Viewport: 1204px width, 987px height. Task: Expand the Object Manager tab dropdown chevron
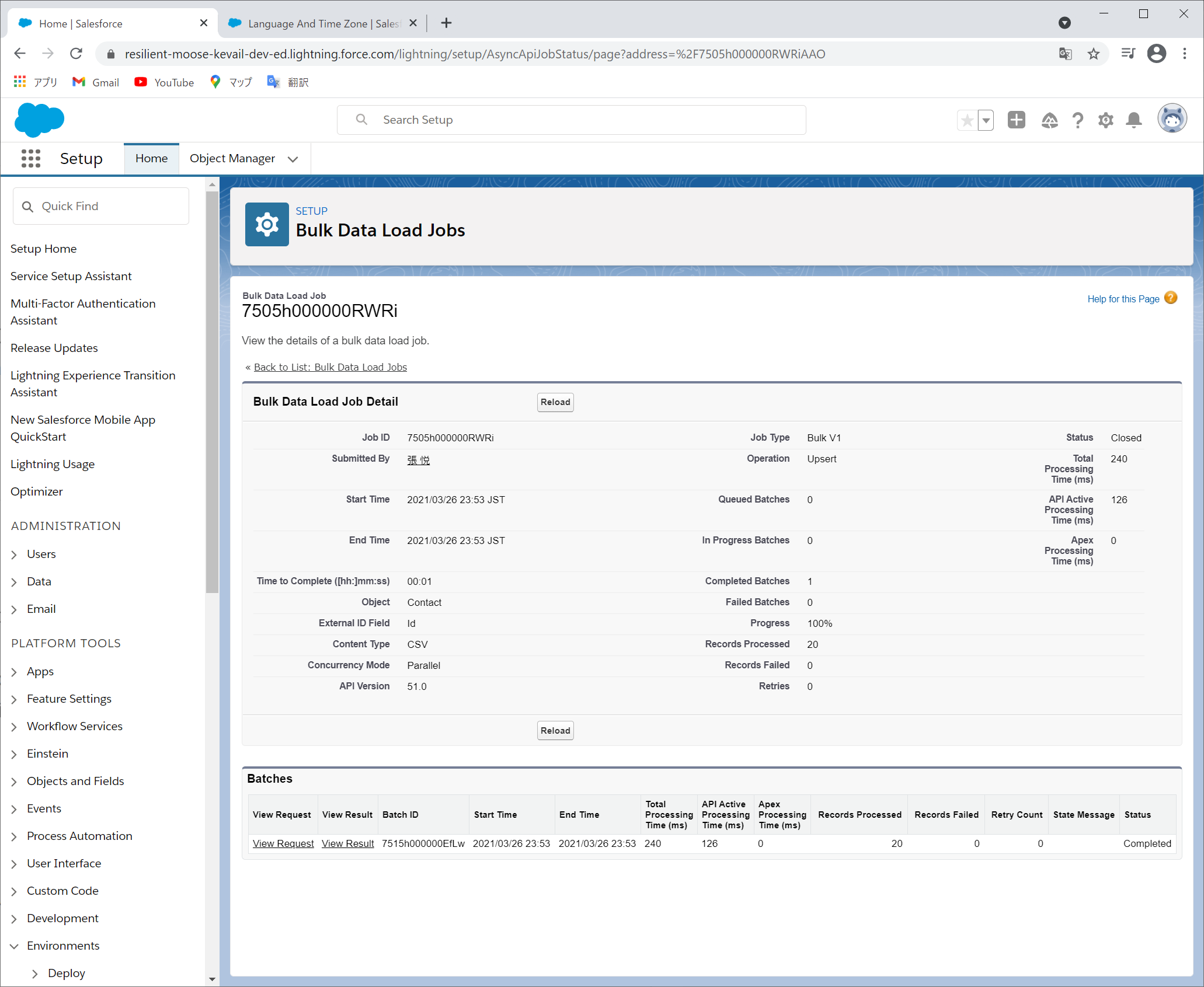point(293,159)
